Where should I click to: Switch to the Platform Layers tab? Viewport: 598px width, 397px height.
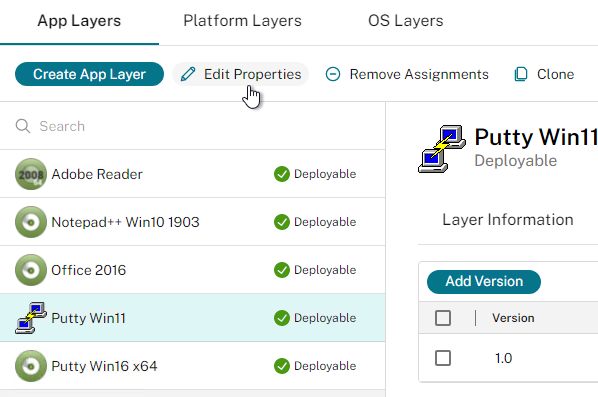(243, 21)
